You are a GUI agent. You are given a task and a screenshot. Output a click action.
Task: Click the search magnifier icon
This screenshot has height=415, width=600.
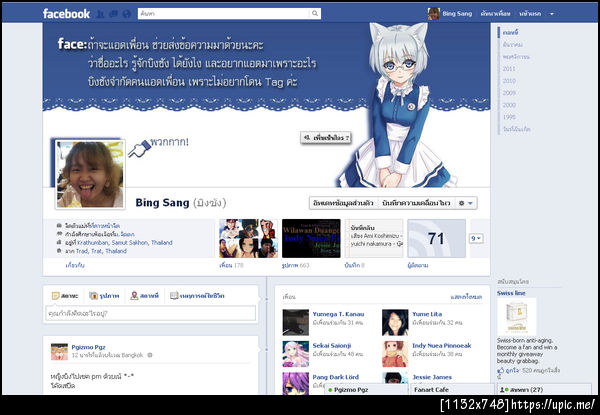tap(315, 13)
